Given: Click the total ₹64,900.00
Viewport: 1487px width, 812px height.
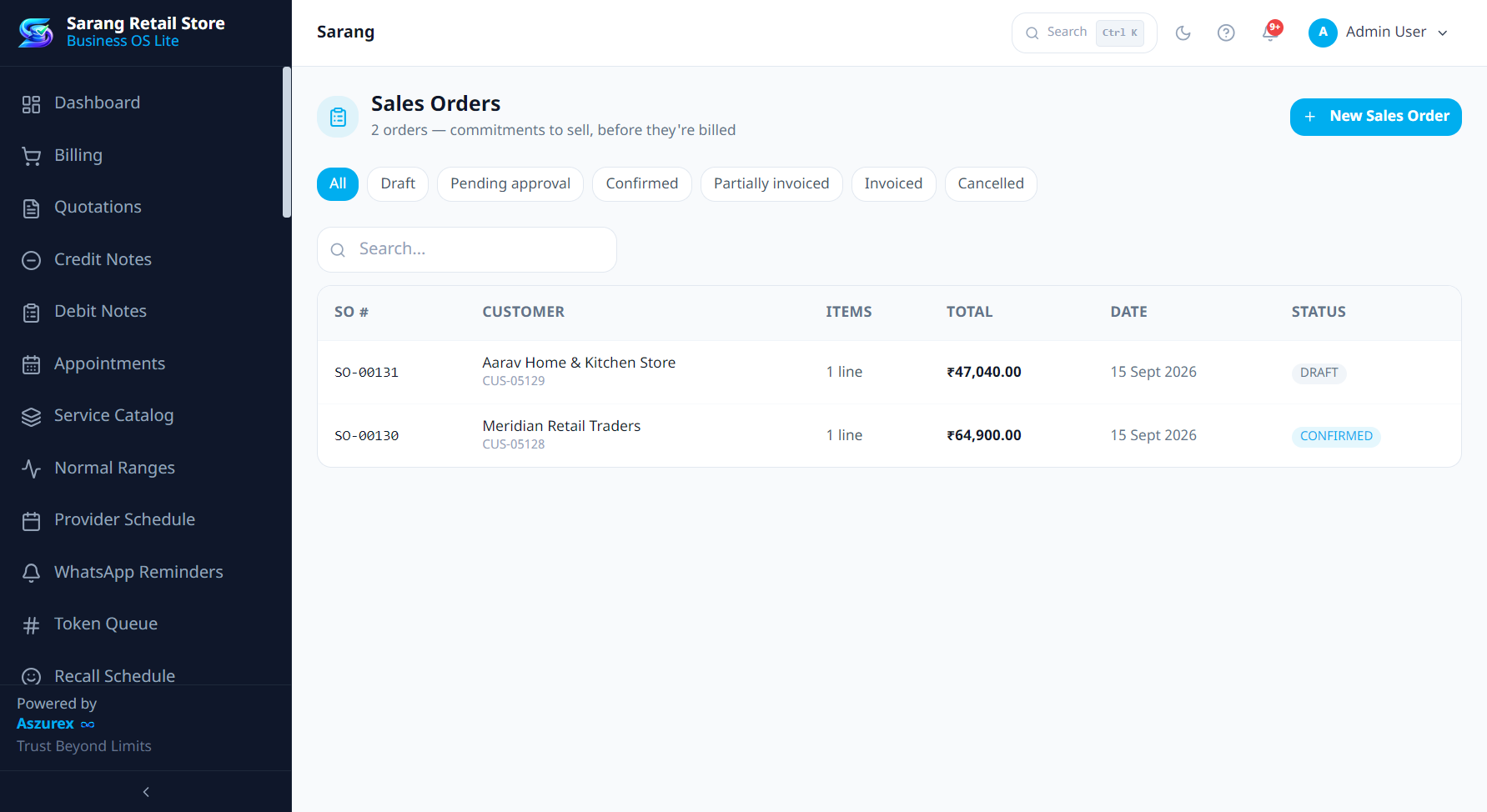Looking at the screenshot, I should click(983, 435).
